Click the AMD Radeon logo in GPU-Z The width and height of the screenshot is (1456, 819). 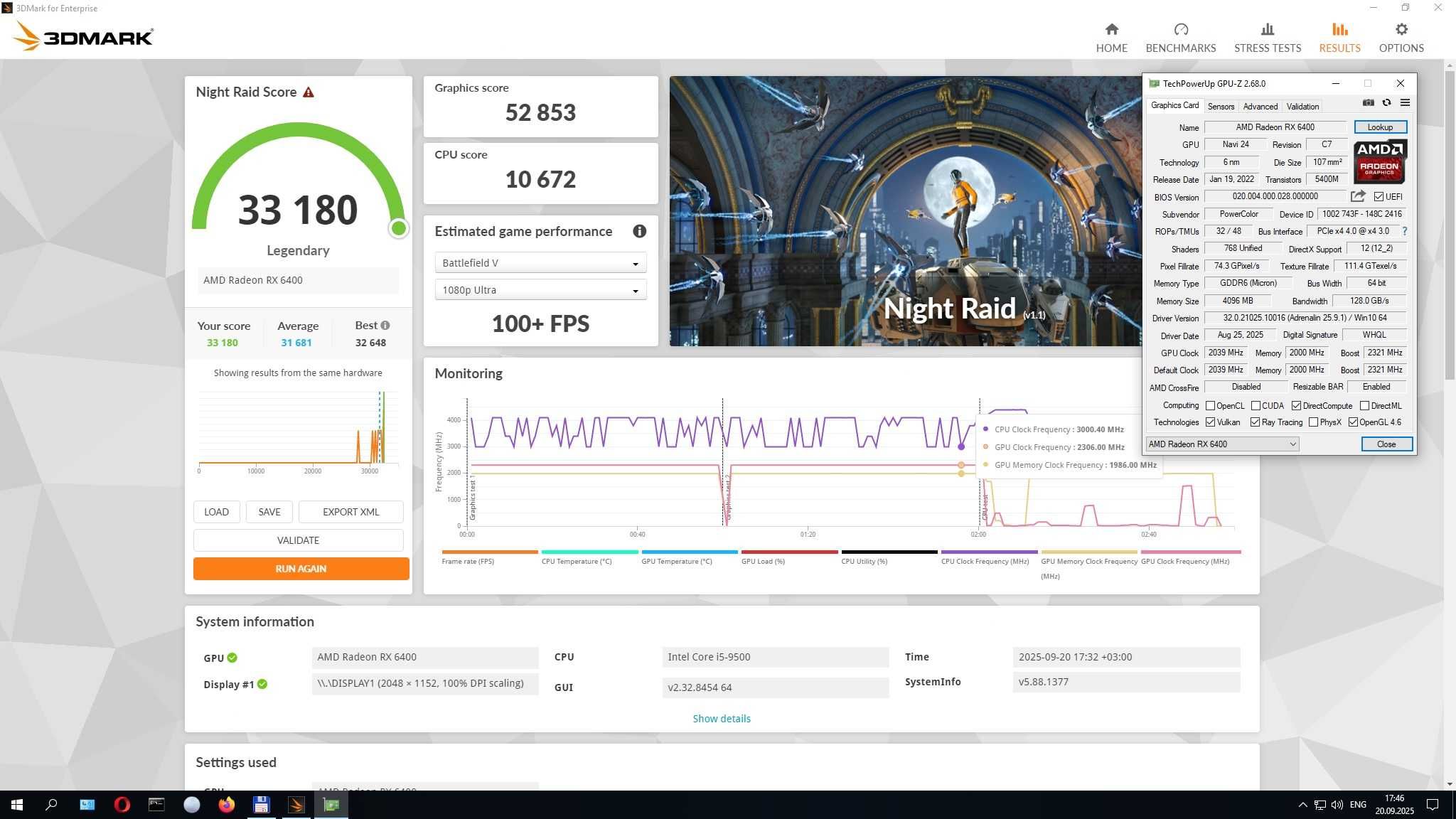coord(1380,161)
